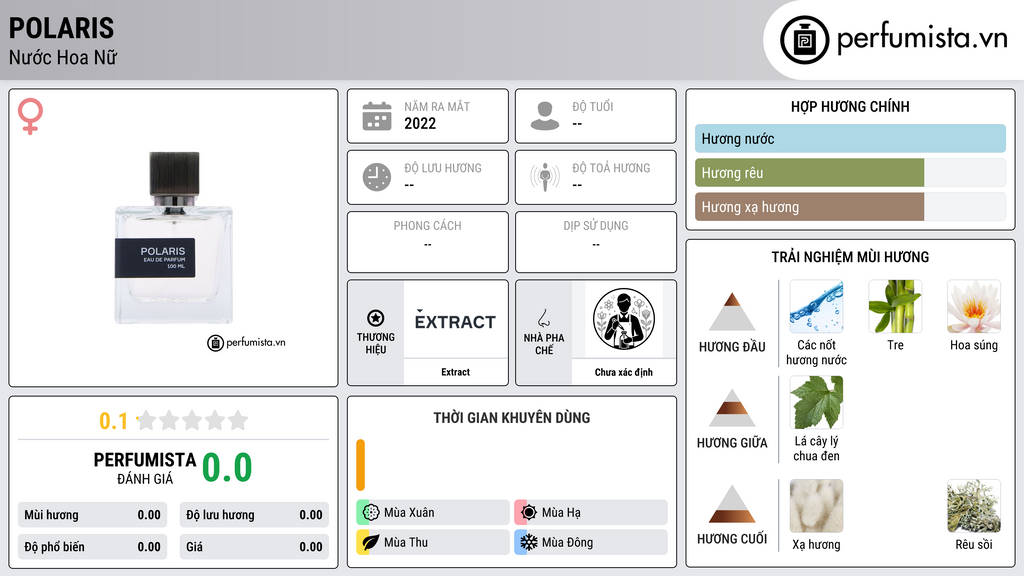Click the first rating star
1024x576 pixels.
pos(147,420)
